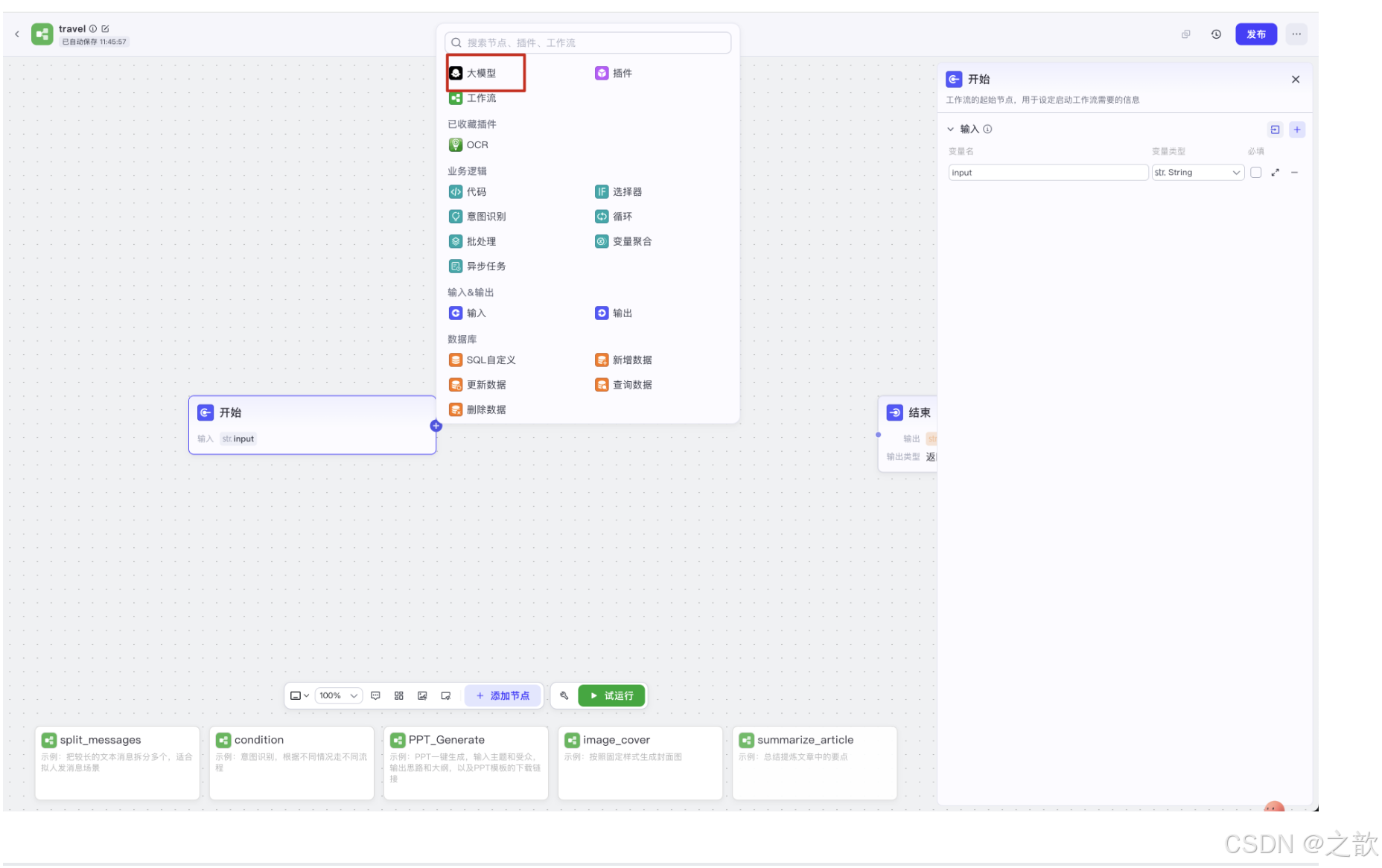Open the split_messages template card

[118, 763]
